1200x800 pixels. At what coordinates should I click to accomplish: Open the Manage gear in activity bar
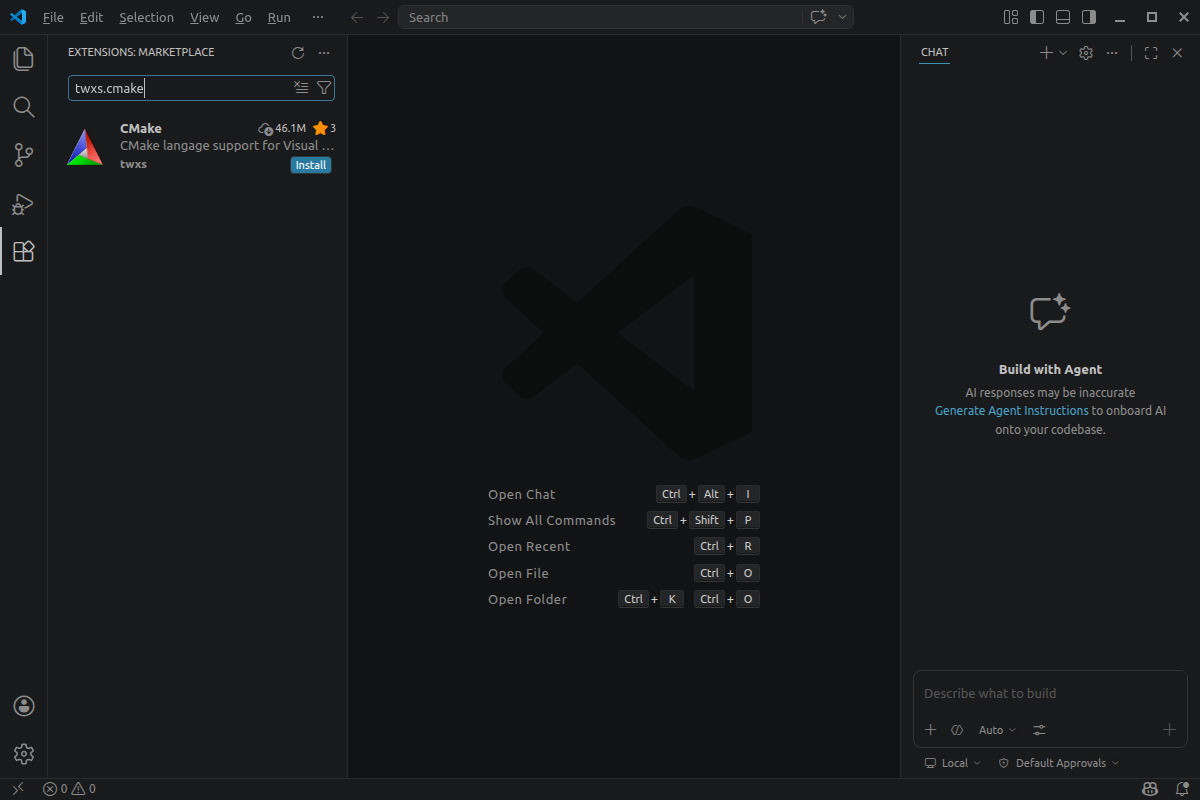click(x=24, y=754)
